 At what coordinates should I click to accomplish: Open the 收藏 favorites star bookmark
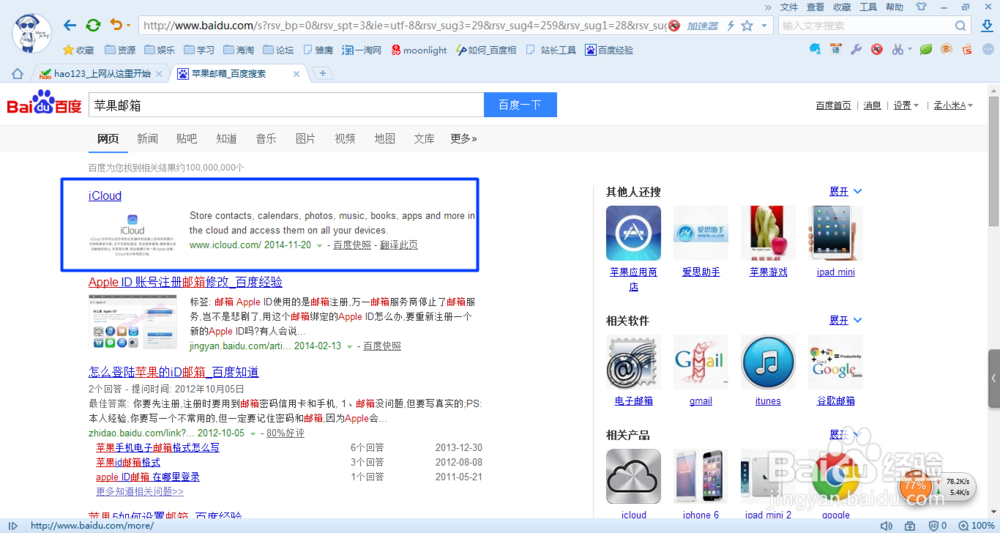pyautogui.click(x=78, y=50)
